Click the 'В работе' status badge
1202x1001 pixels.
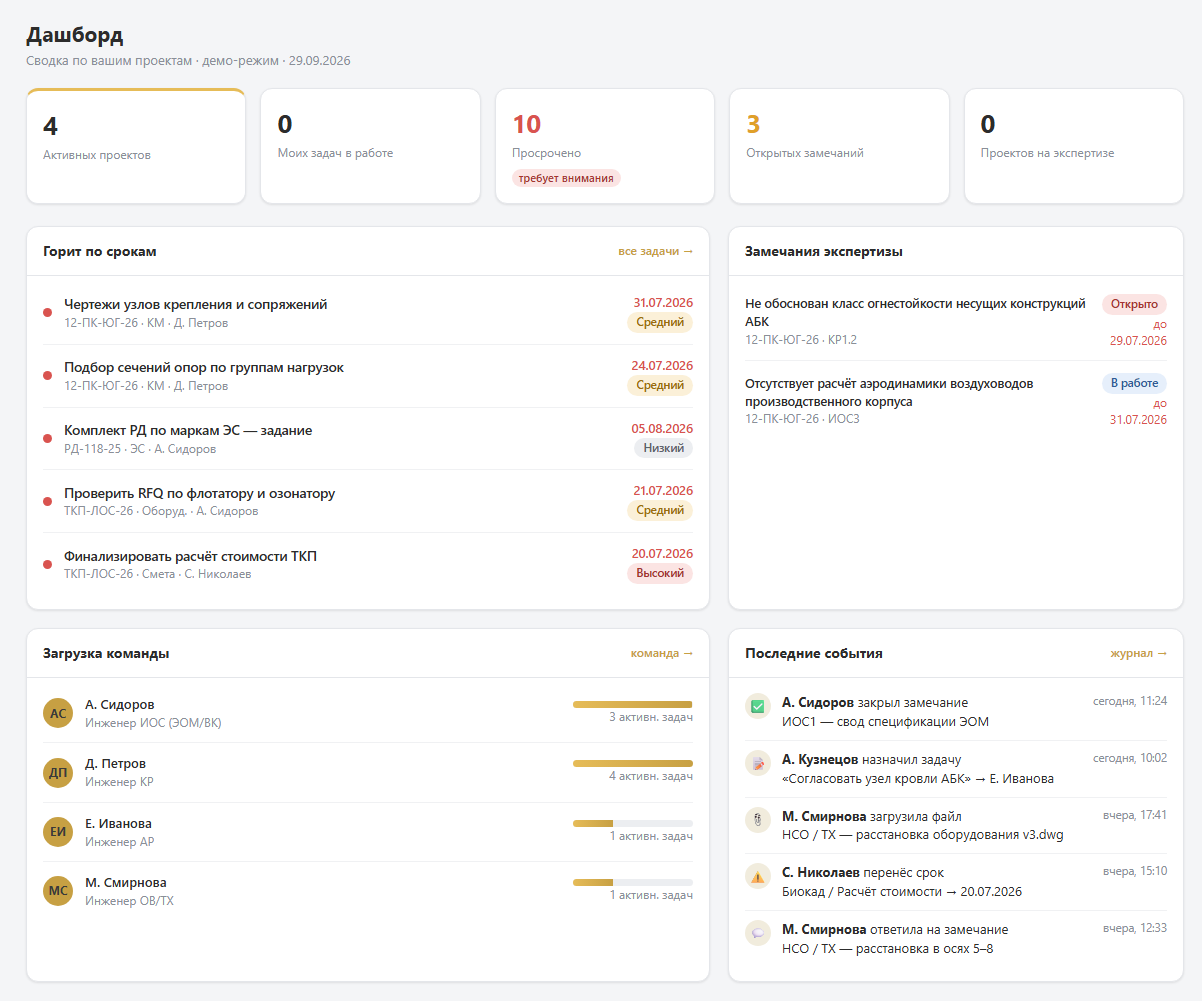pos(1134,383)
